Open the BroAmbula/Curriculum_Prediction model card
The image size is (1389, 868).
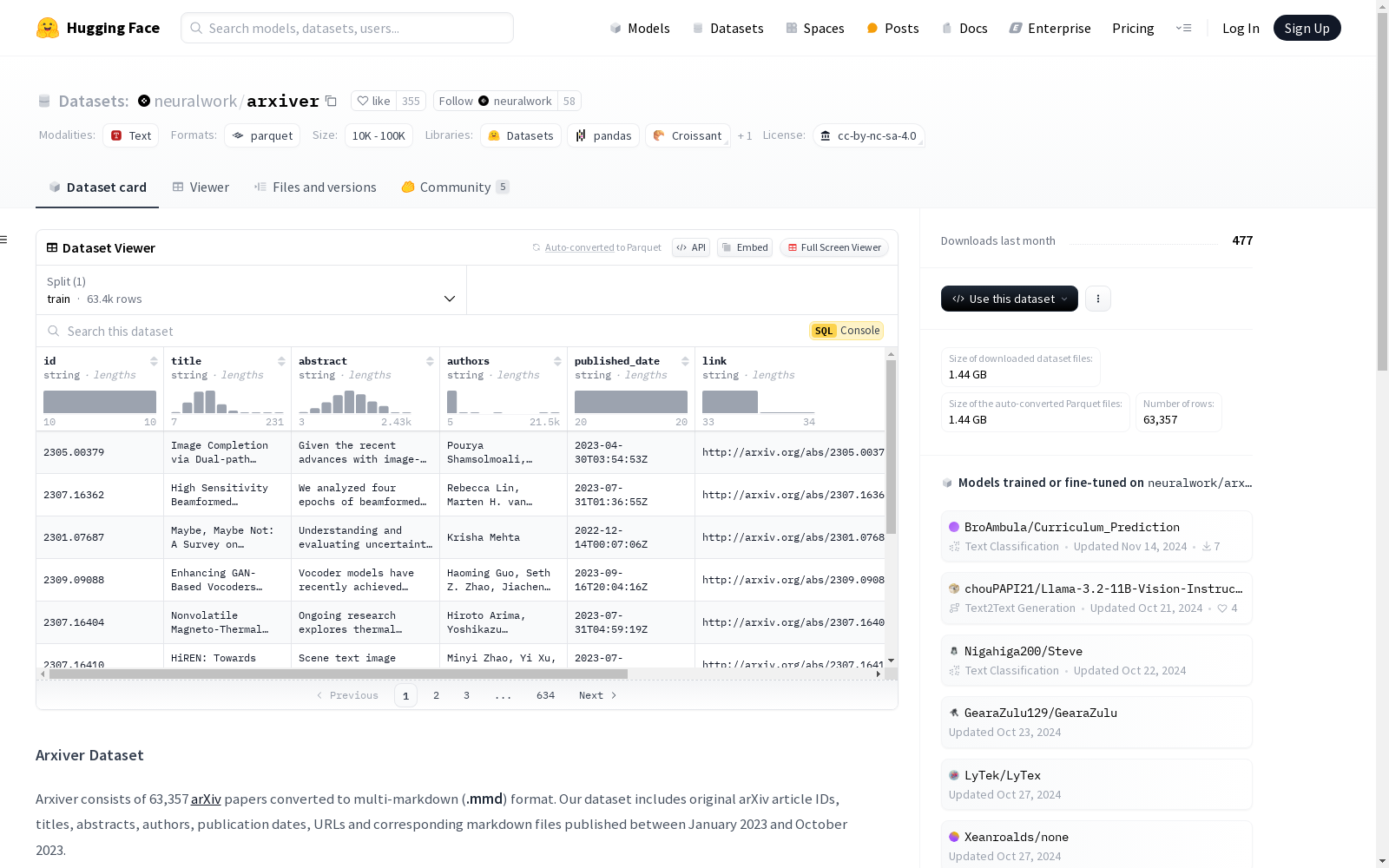click(1096, 536)
